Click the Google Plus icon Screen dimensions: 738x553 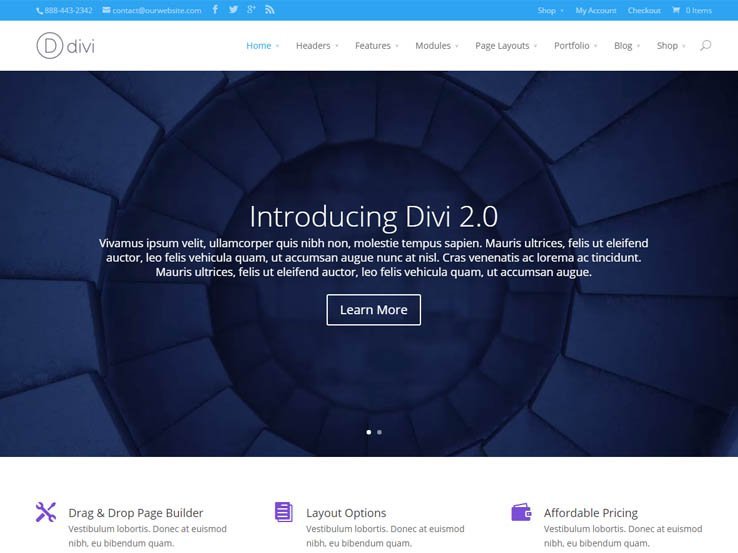tap(251, 9)
